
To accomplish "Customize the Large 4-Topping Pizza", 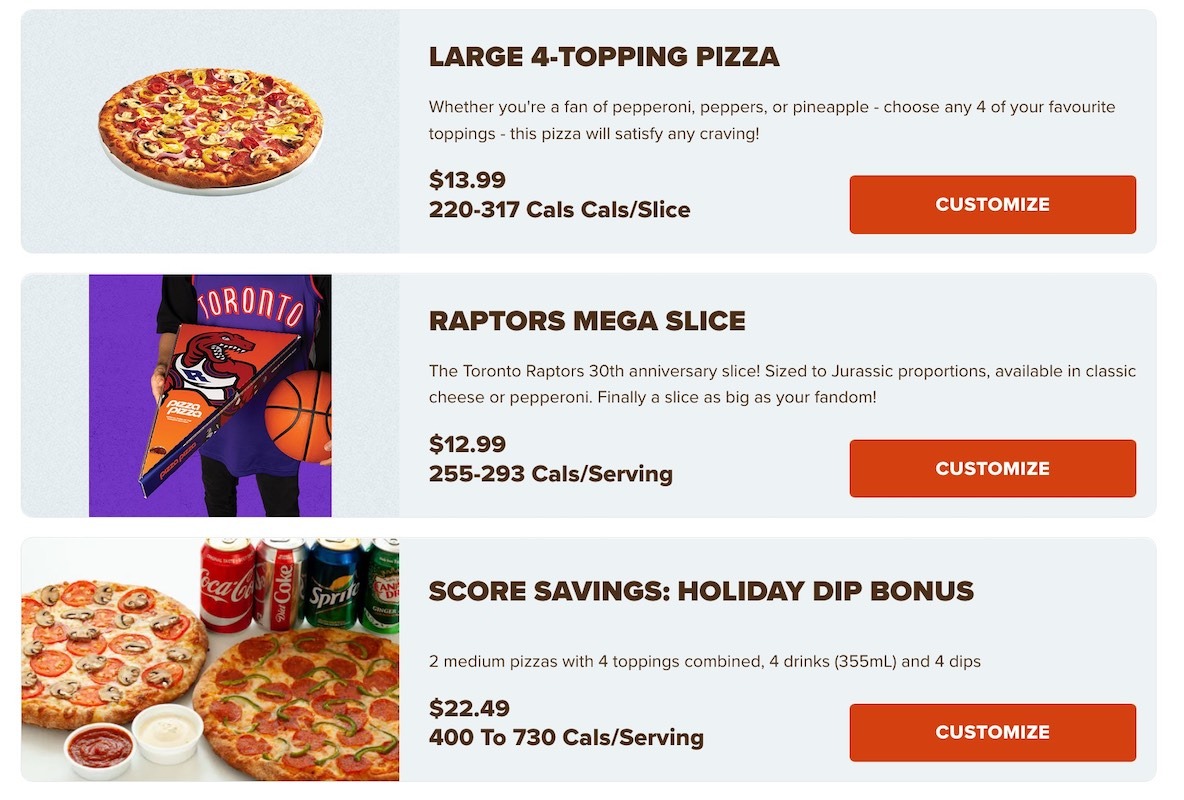I will click(x=992, y=205).
